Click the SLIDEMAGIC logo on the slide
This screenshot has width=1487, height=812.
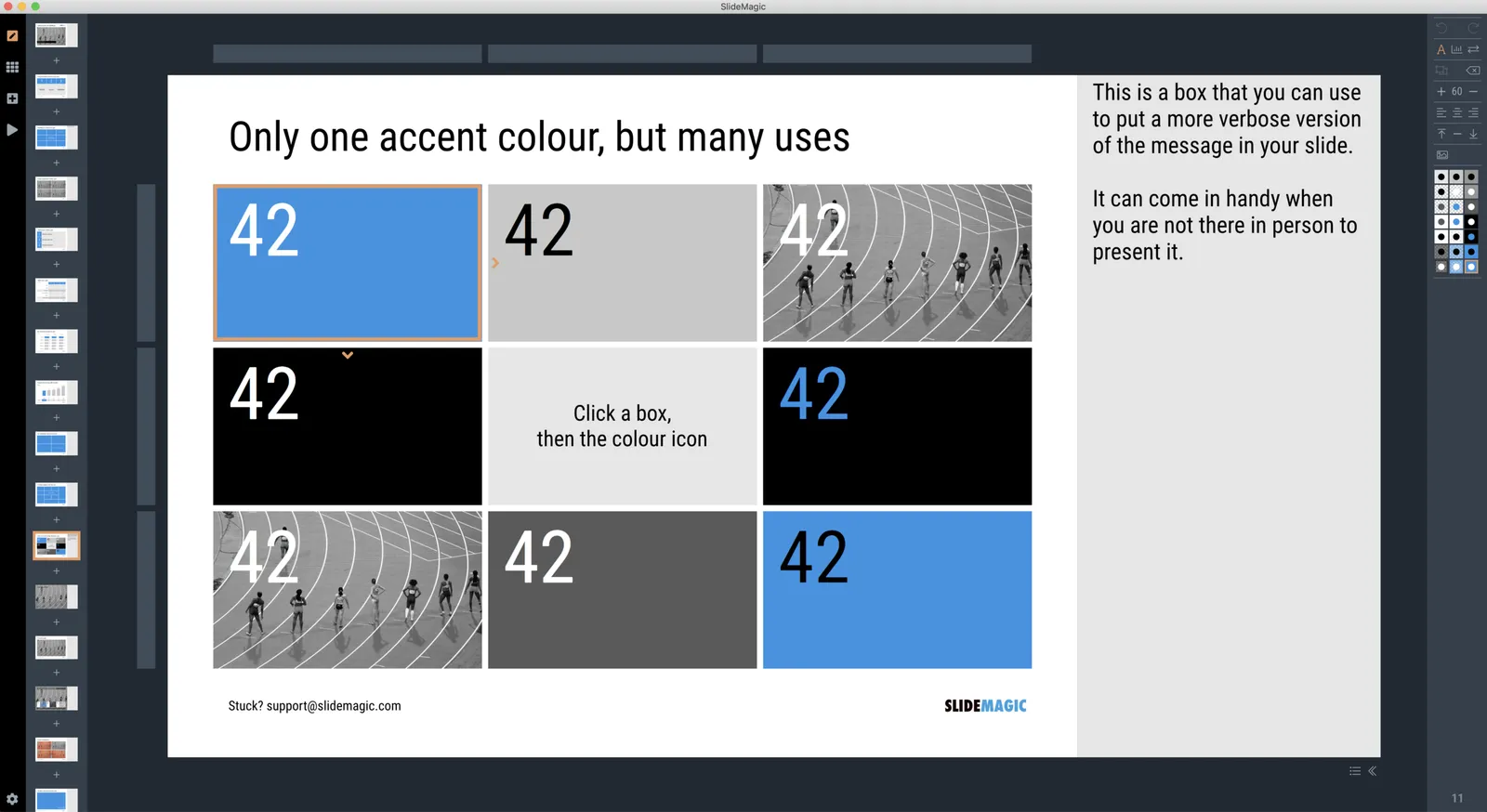coord(985,706)
